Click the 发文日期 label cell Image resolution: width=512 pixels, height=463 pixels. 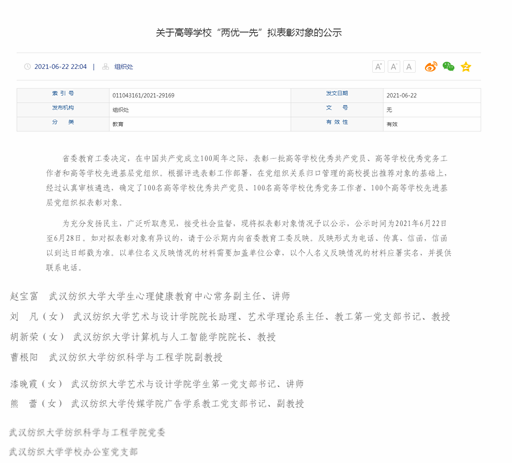[337, 95]
